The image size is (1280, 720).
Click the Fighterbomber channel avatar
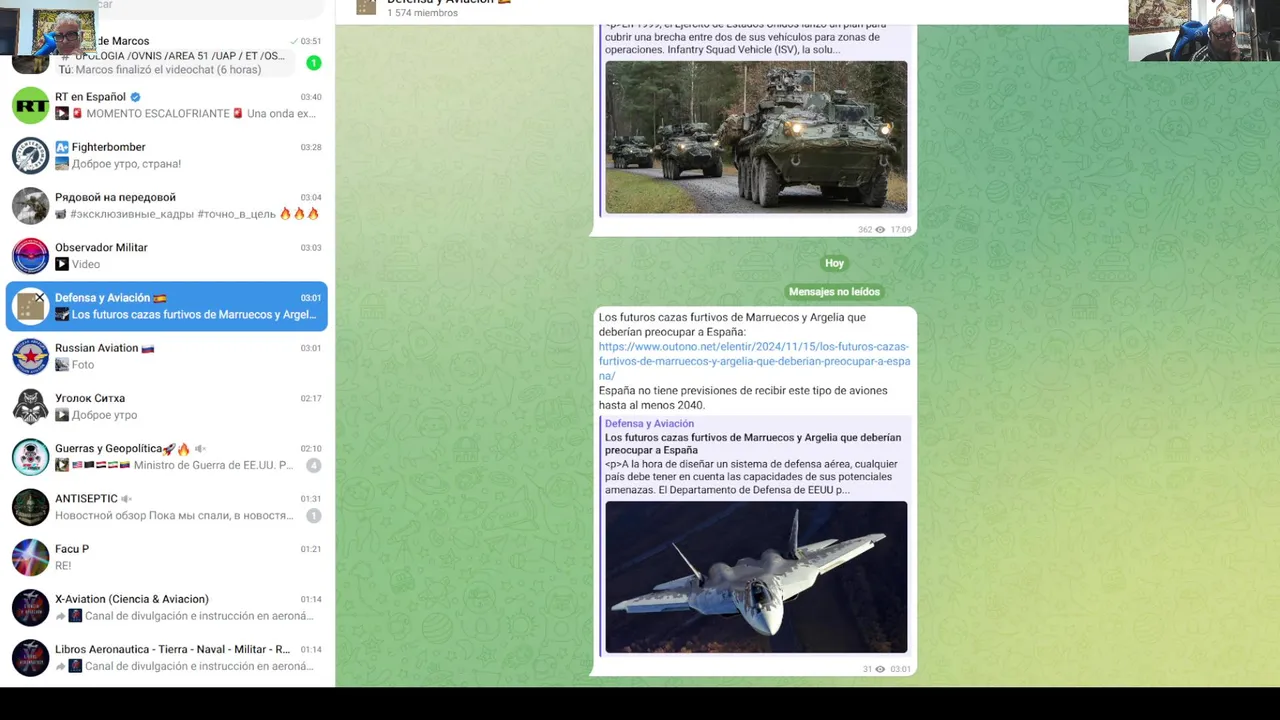point(30,155)
